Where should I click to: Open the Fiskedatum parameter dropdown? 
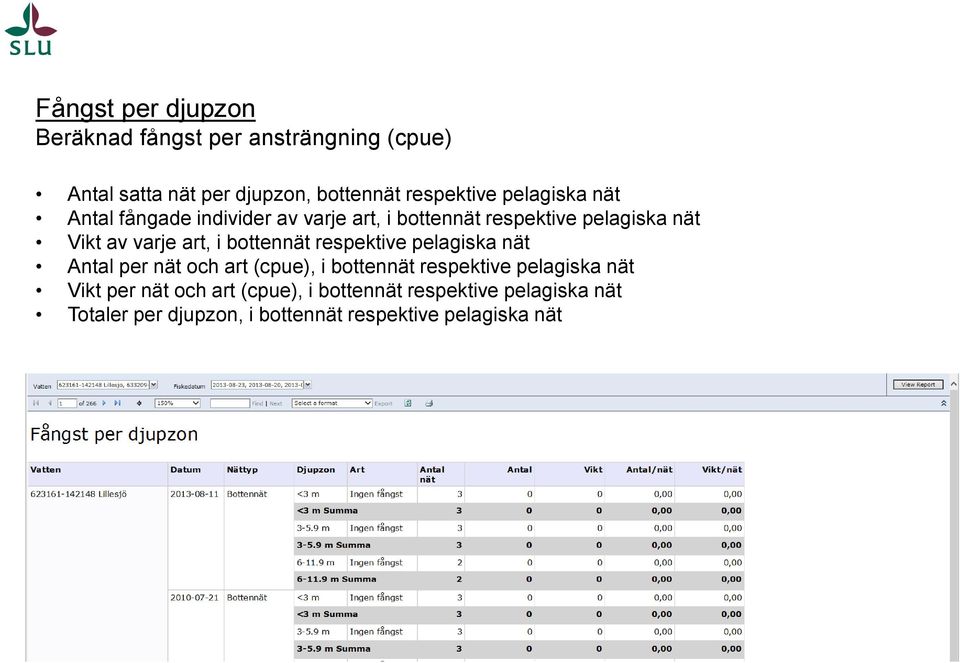click(307, 384)
